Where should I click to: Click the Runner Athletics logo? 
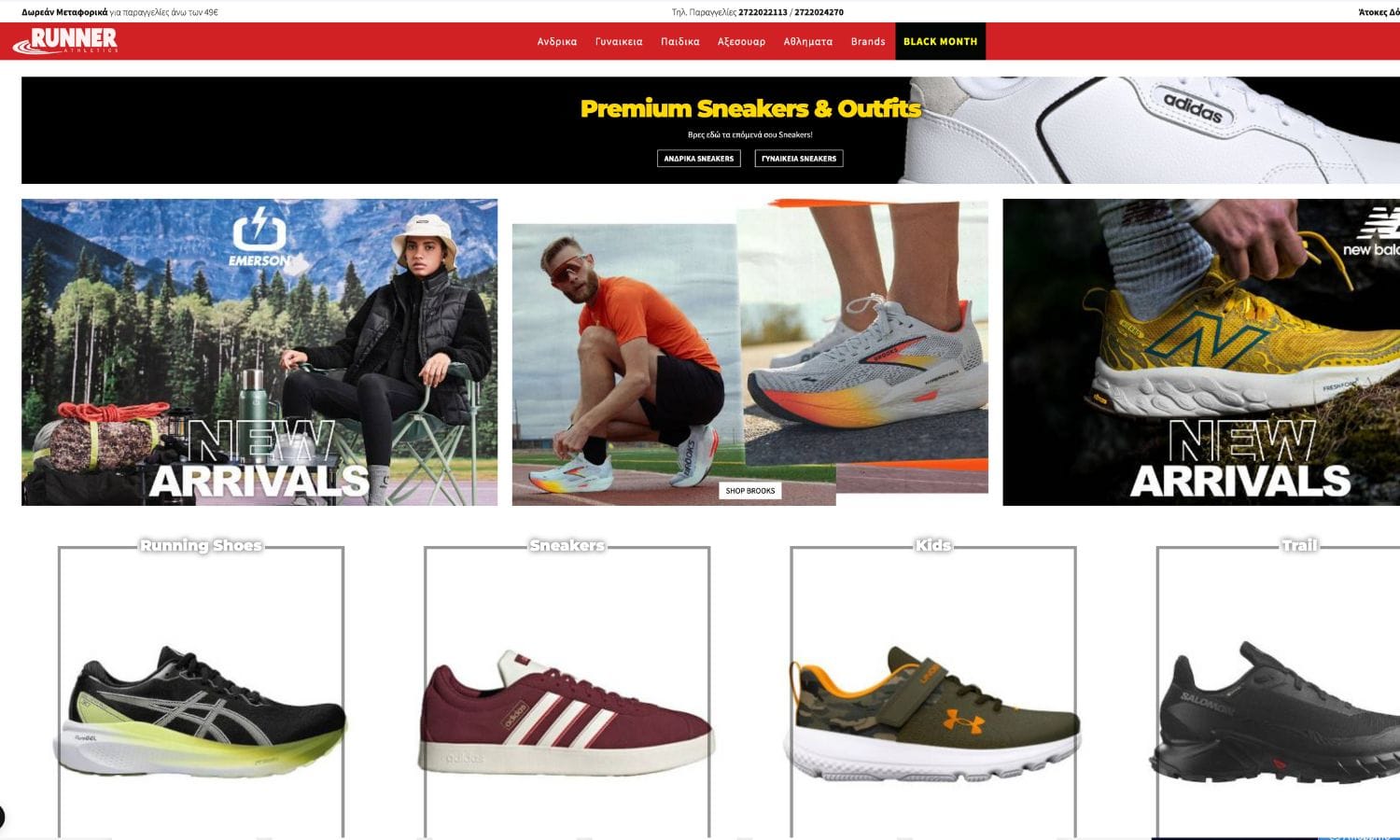click(x=64, y=41)
